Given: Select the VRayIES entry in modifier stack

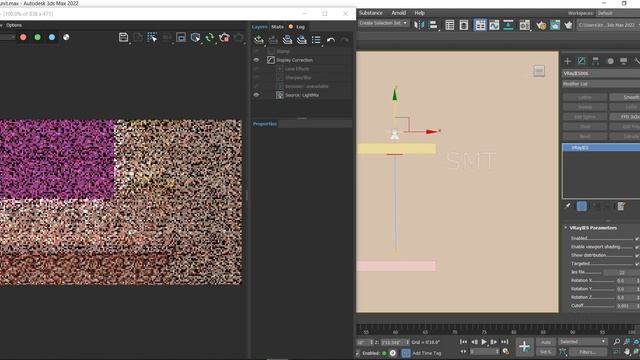Looking at the screenshot, I should pyautogui.click(x=602, y=147).
